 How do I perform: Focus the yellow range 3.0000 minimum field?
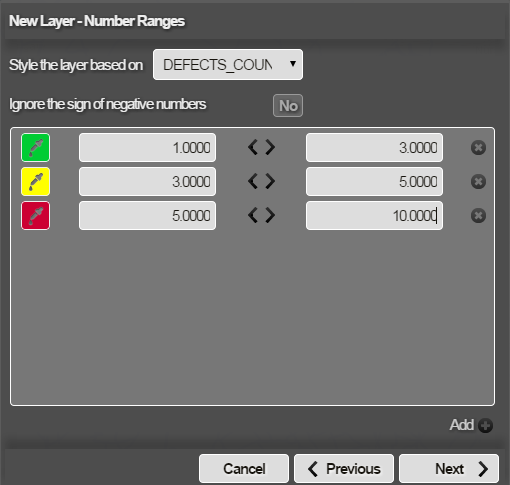coord(147,181)
